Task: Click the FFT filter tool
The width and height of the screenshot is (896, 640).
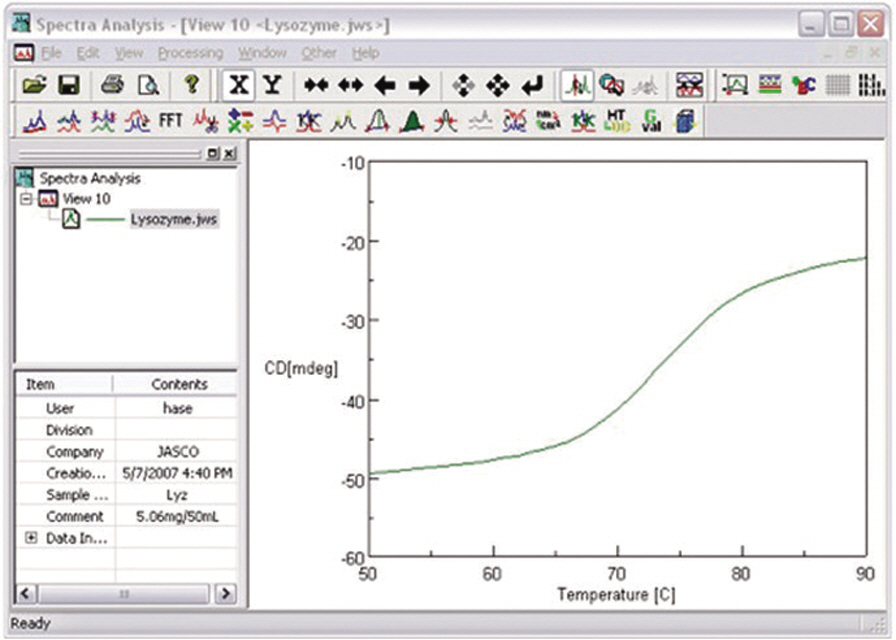Action: (x=170, y=122)
